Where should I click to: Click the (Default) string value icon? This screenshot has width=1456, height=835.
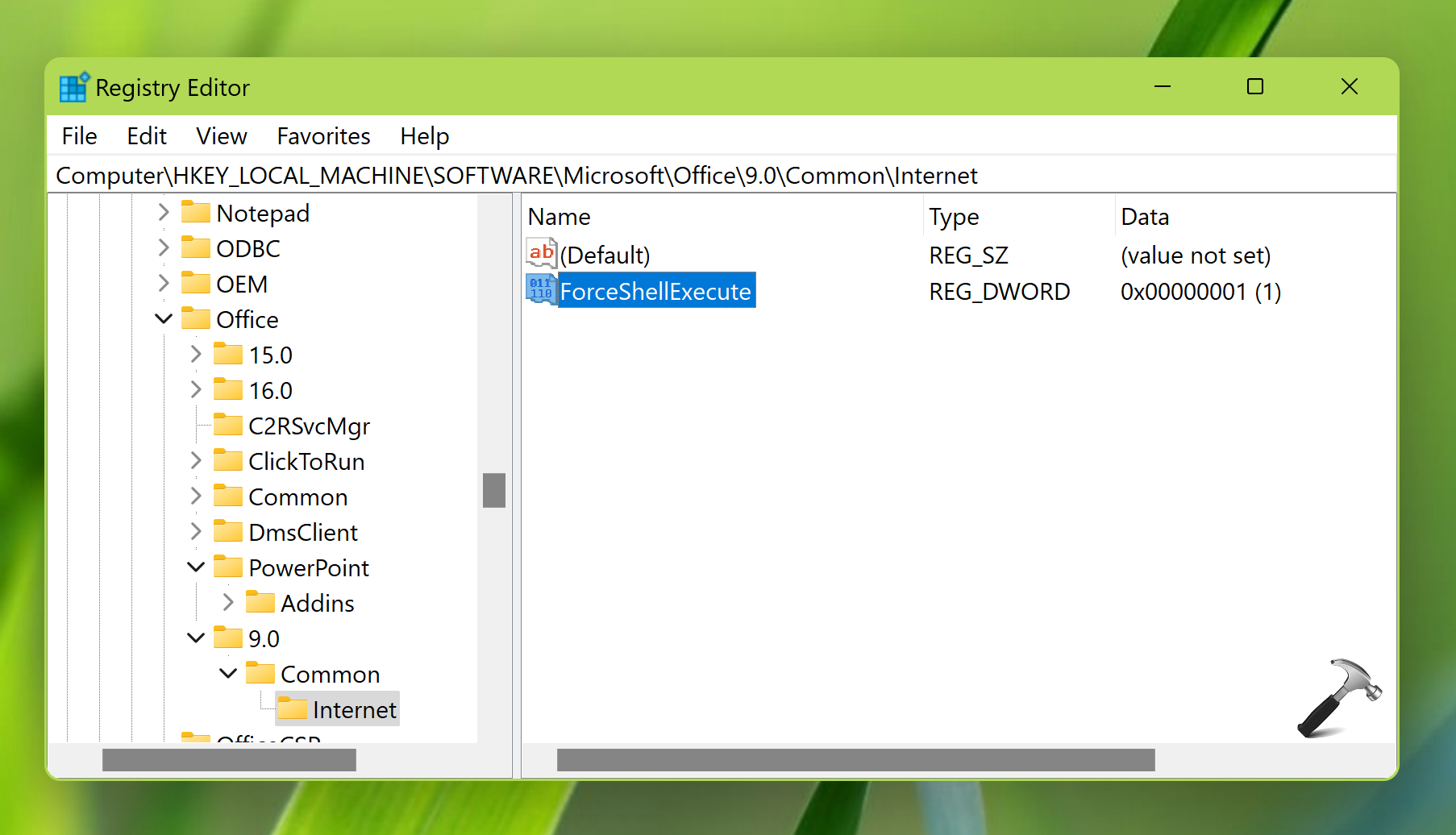[541, 254]
